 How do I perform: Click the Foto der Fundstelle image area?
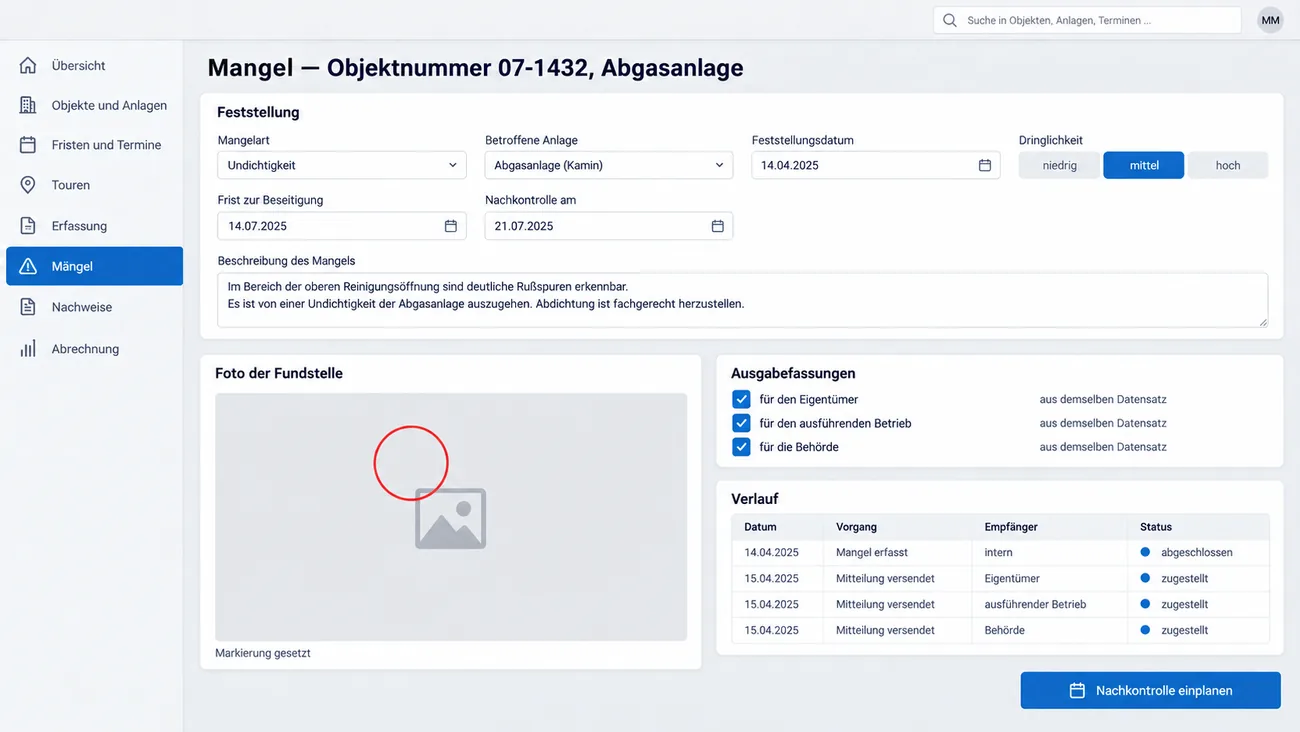pos(451,517)
